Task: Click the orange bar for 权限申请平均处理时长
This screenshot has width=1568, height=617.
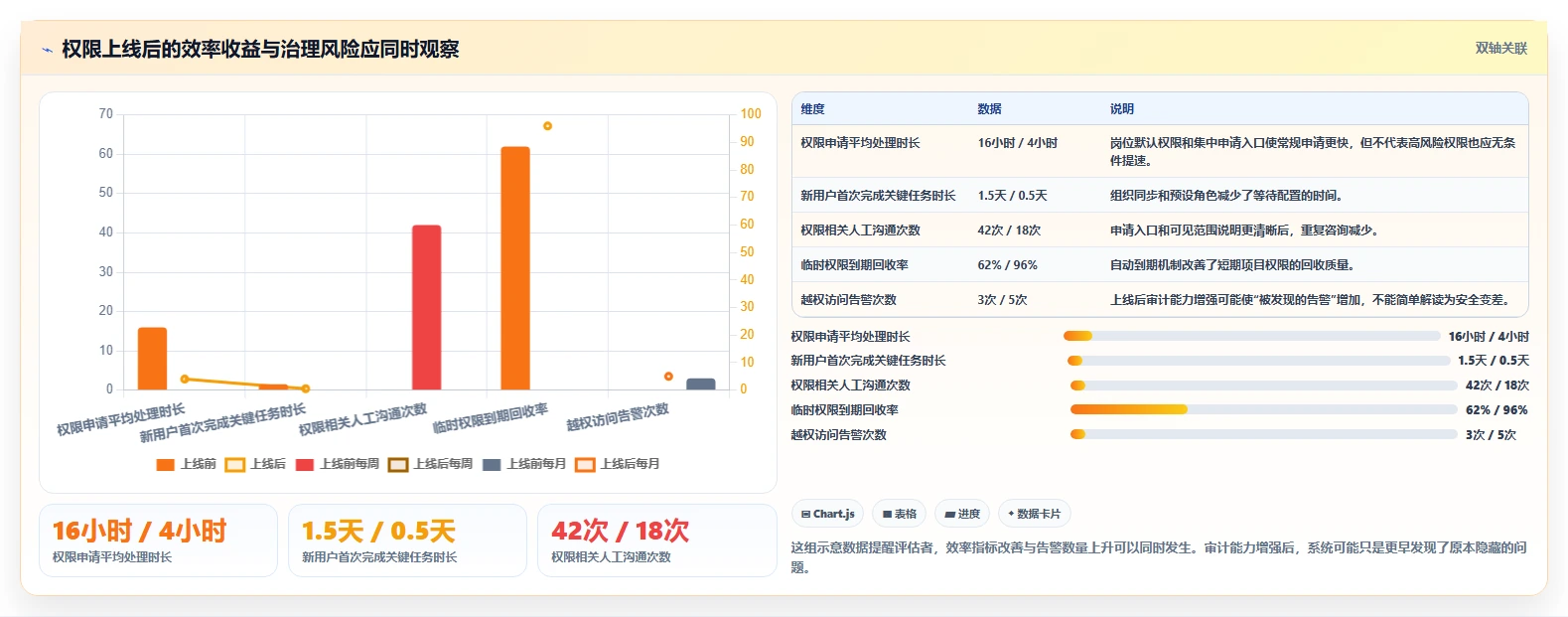Action: pos(152,359)
